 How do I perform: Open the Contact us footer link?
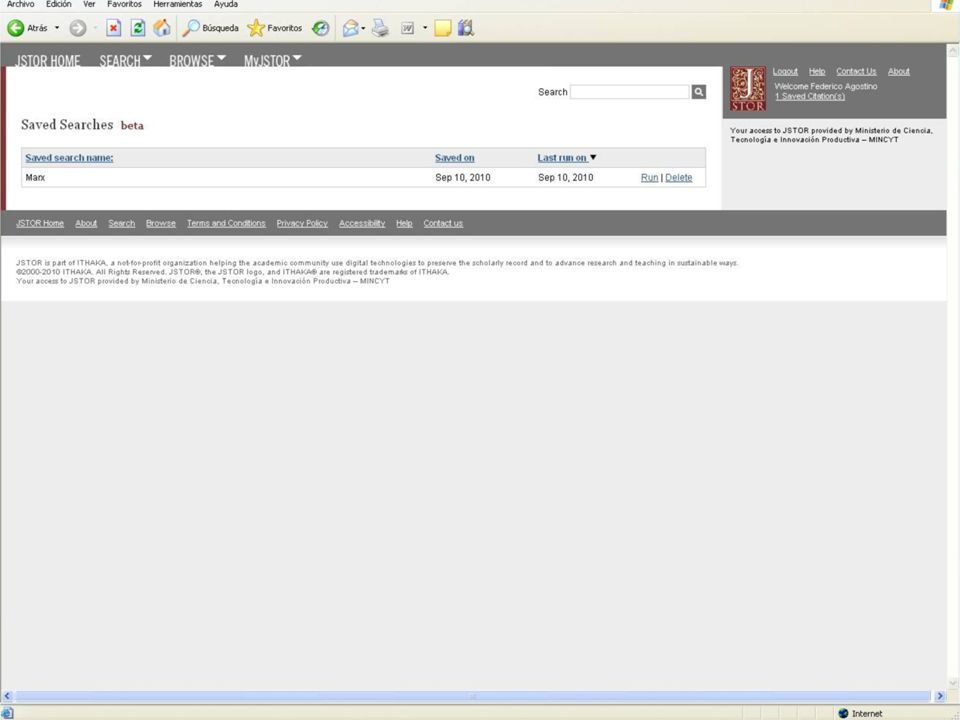coord(443,223)
